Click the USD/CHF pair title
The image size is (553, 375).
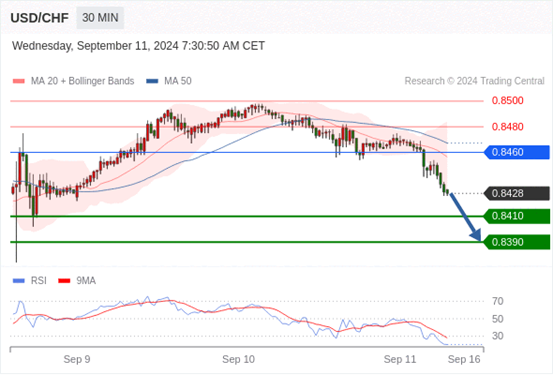click(40, 18)
